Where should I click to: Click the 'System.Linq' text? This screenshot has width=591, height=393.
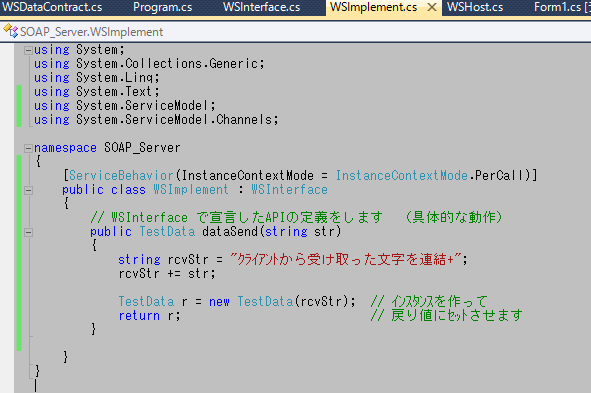(115, 78)
